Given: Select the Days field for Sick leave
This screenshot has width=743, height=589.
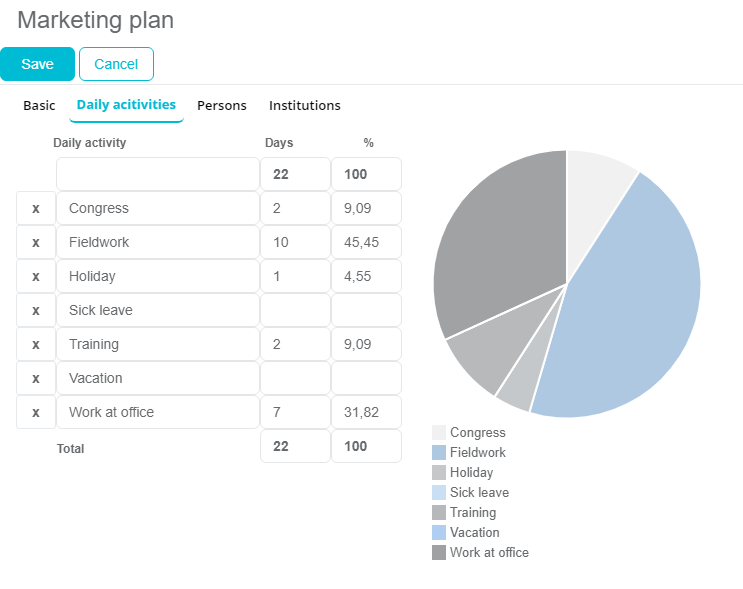Looking at the screenshot, I should (294, 310).
